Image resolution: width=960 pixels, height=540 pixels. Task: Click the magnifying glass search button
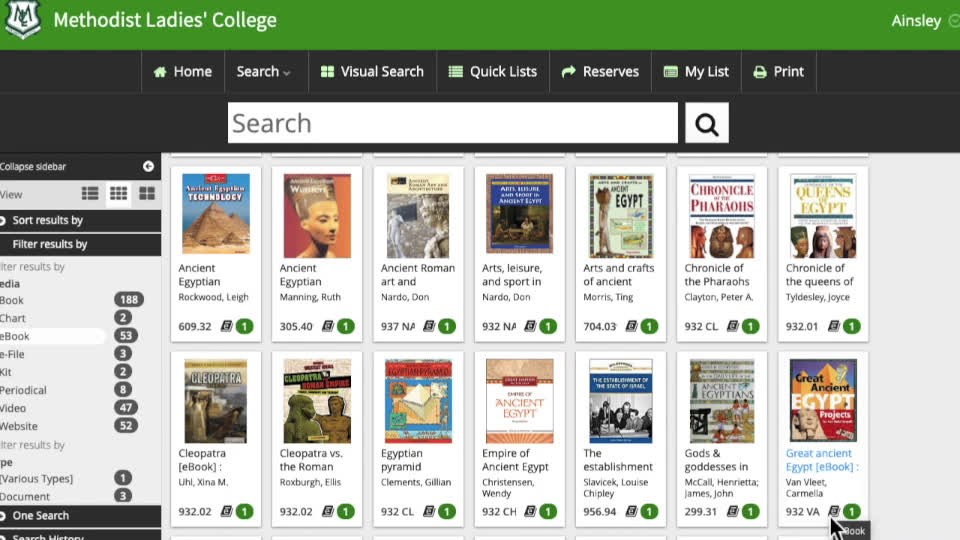[706, 124]
